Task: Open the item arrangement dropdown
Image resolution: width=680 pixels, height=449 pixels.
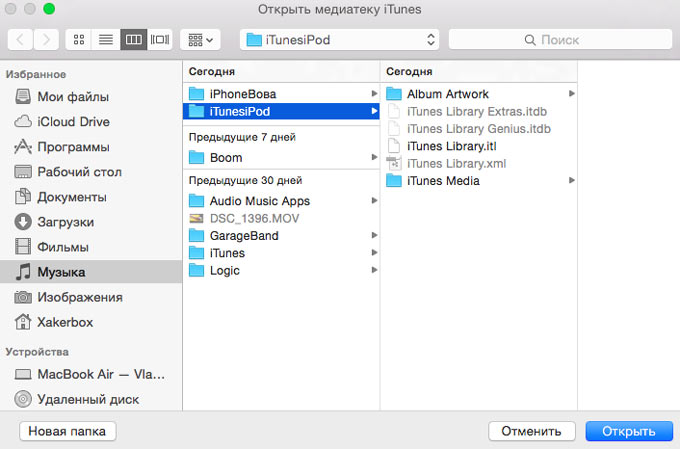Action: [x=200, y=40]
